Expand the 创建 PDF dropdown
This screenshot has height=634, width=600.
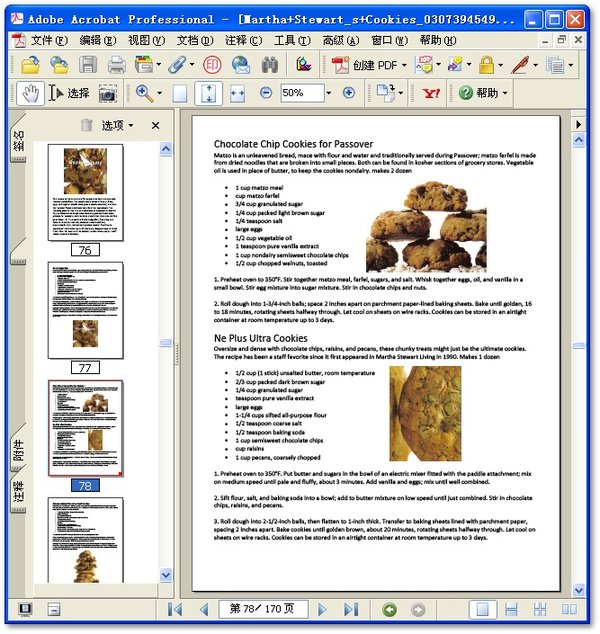(404, 65)
